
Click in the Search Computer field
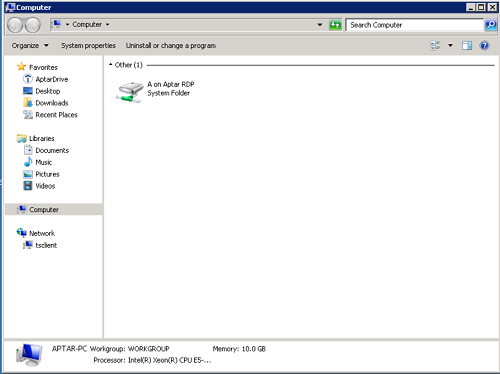[415, 25]
